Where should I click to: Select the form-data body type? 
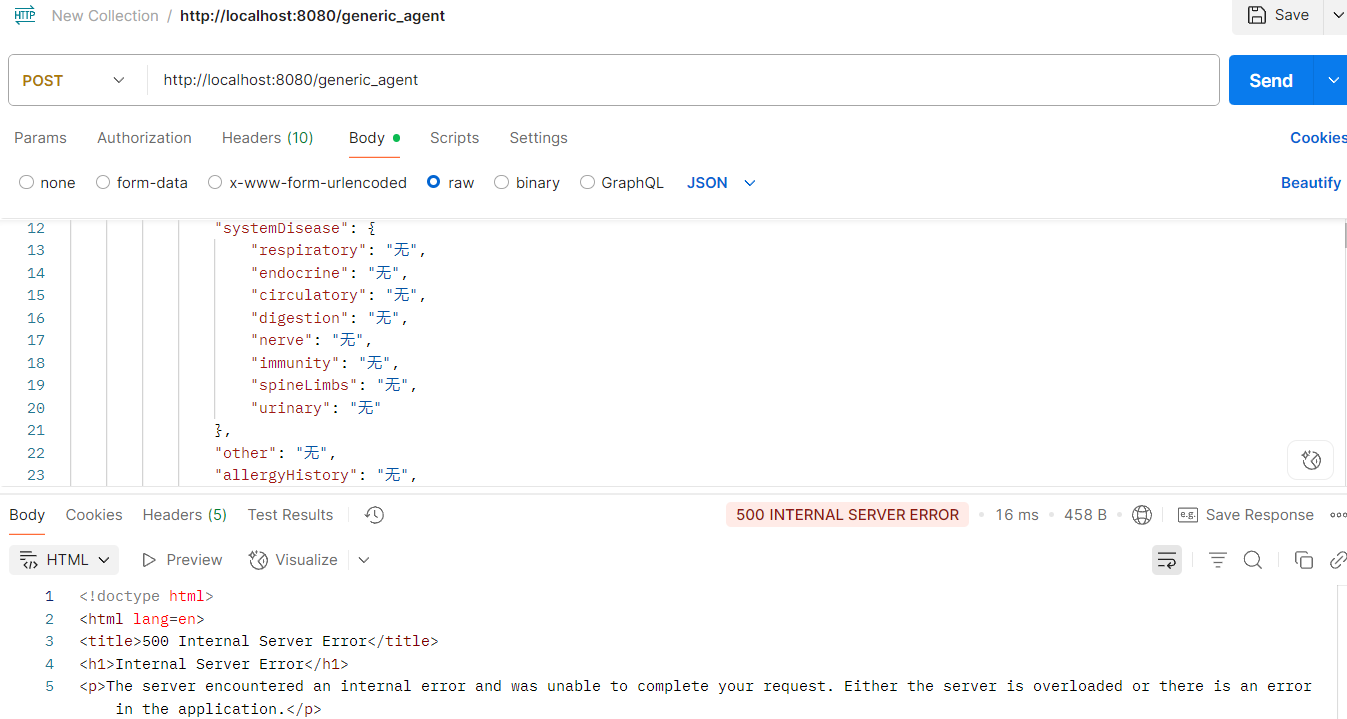pos(141,183)
